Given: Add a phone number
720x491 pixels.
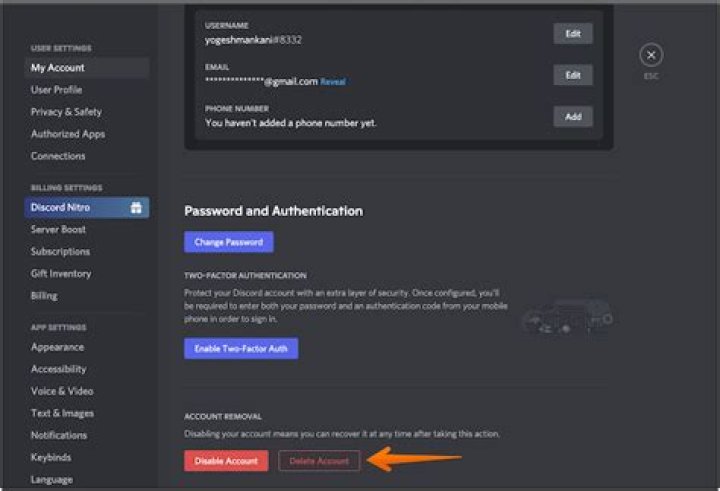Looking at the screenshot, I should coord(573,117).
